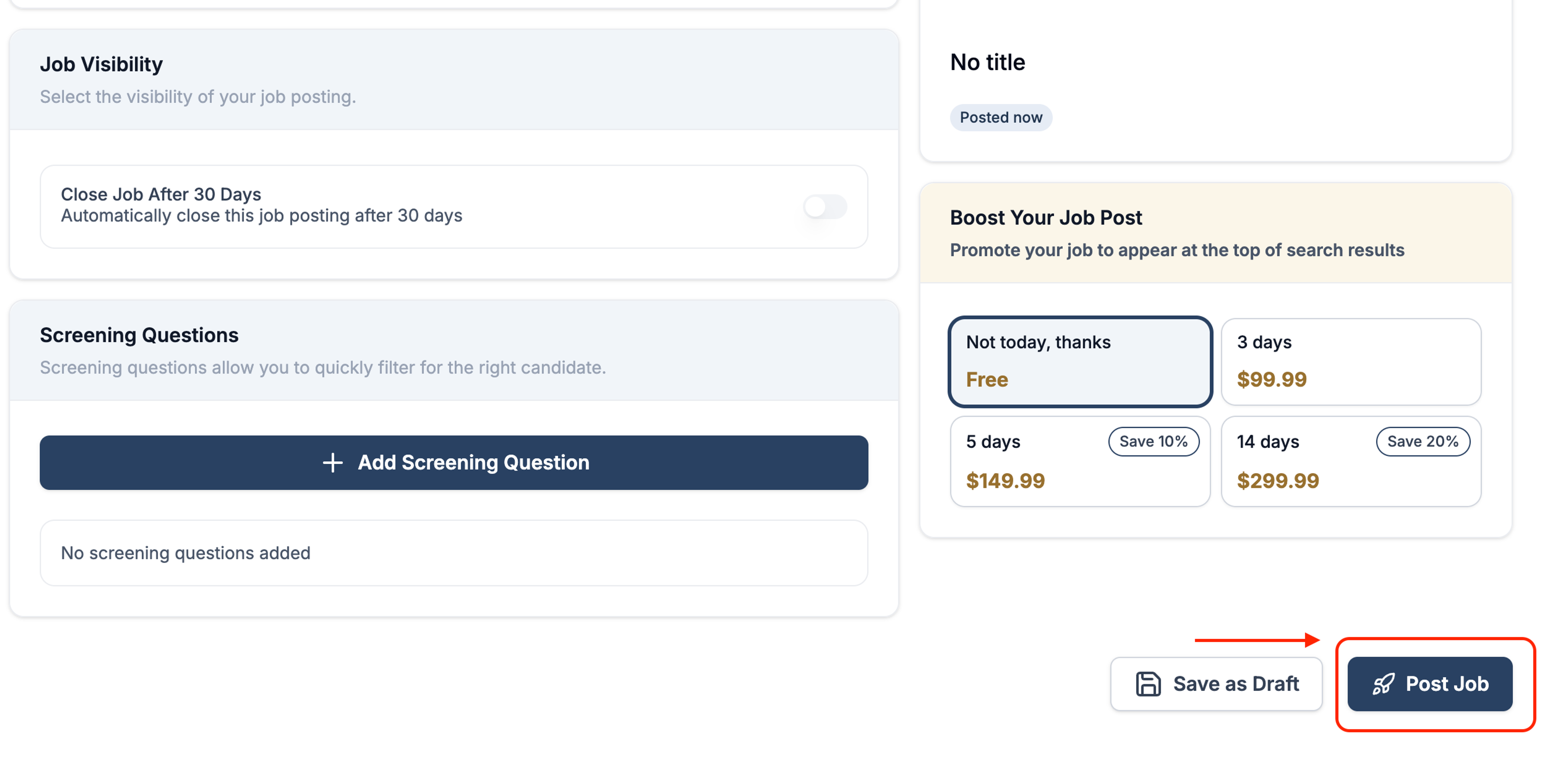
Task: Save the posting as a draft
Action: click(x=1216, y=684)
